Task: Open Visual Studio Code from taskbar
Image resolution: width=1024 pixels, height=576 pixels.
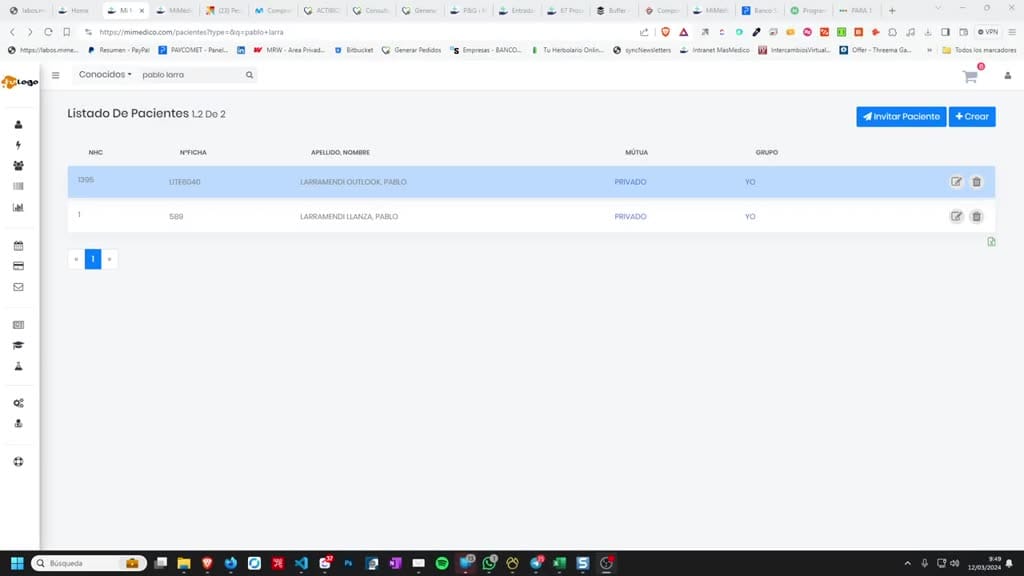Action: pos(301,563)
